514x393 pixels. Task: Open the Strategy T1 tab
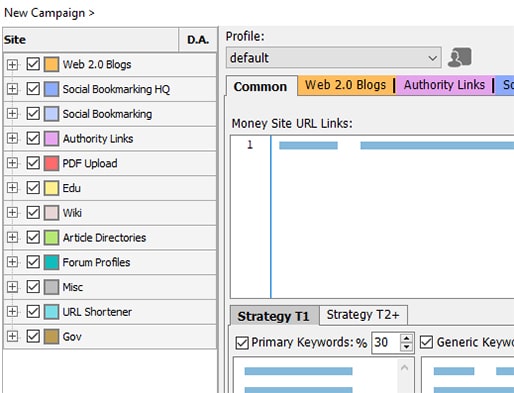point(274,316)
